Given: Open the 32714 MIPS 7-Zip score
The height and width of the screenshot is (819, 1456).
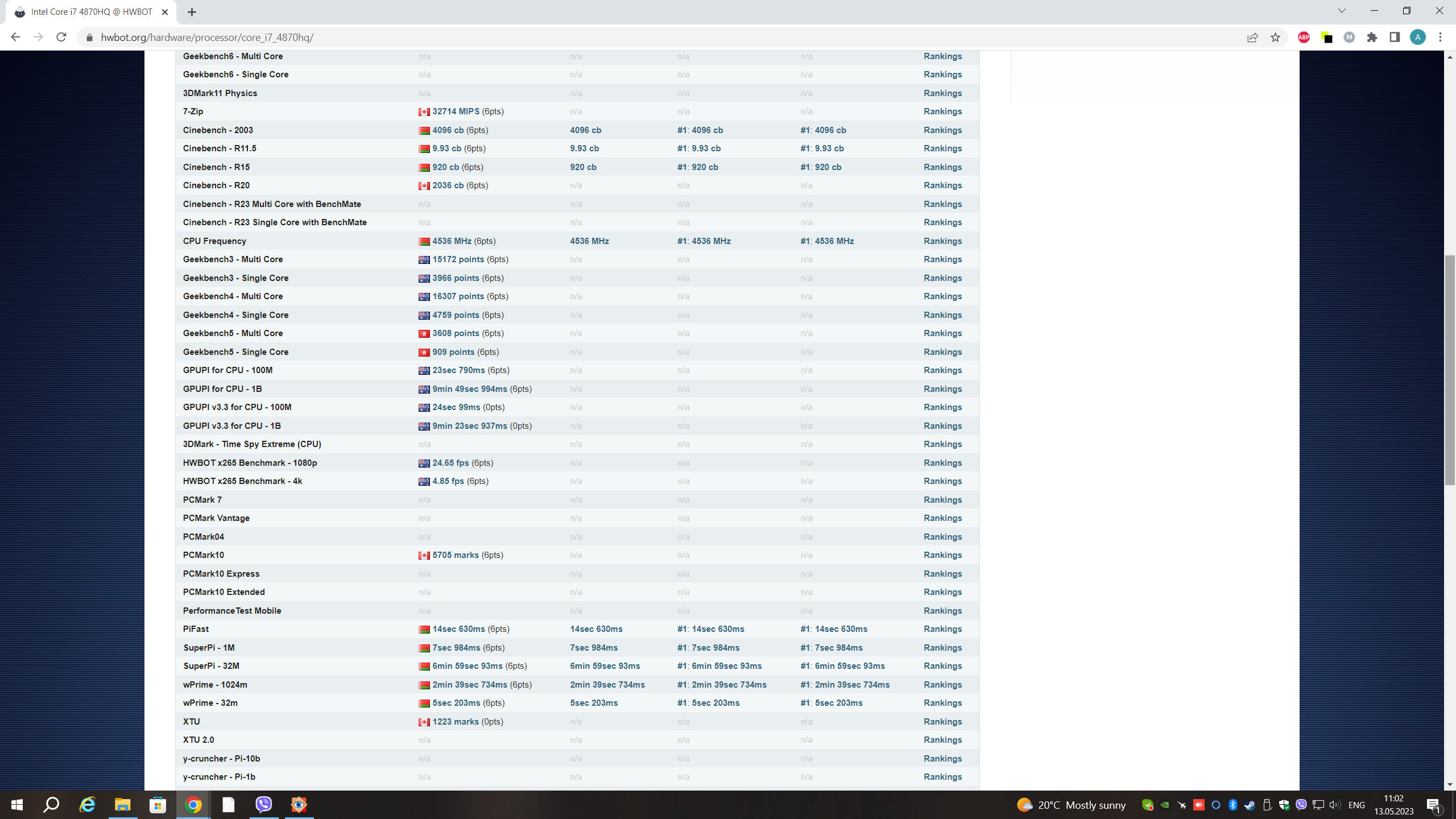Looking at the screenshot, I should pyautogui.click(x=456, y=111).
